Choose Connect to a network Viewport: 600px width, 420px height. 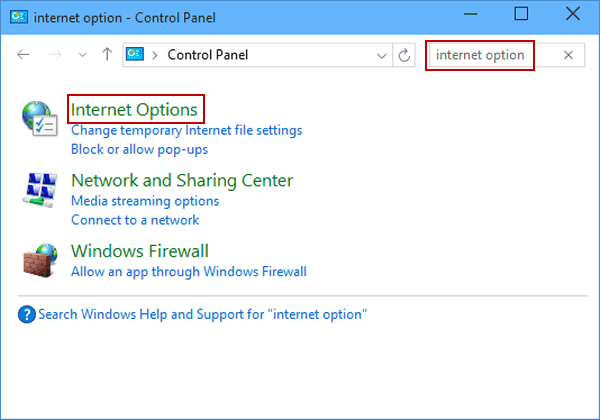click(135, 220)
